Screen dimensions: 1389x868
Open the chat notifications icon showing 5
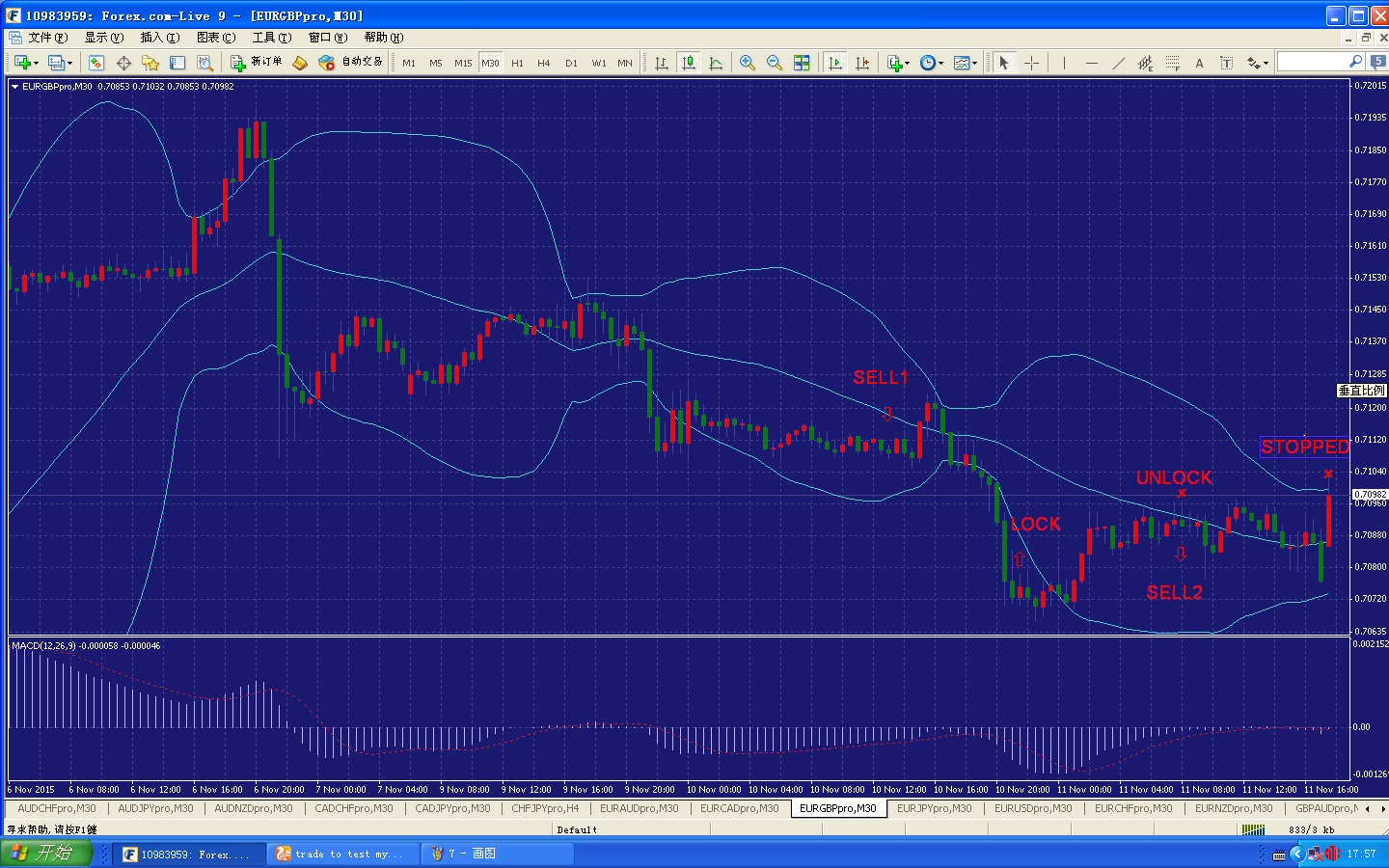1378,62
